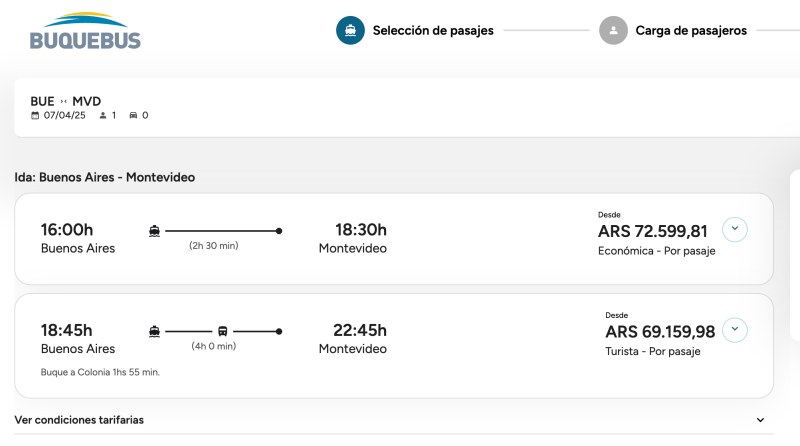The image size is (800, 446).
Task: Click the ferry icon on the 18:45h trip
Action: pos(154,330)
